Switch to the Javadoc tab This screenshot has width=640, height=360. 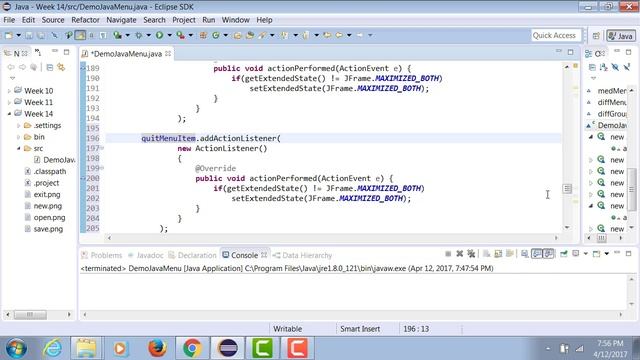(145, 255)
